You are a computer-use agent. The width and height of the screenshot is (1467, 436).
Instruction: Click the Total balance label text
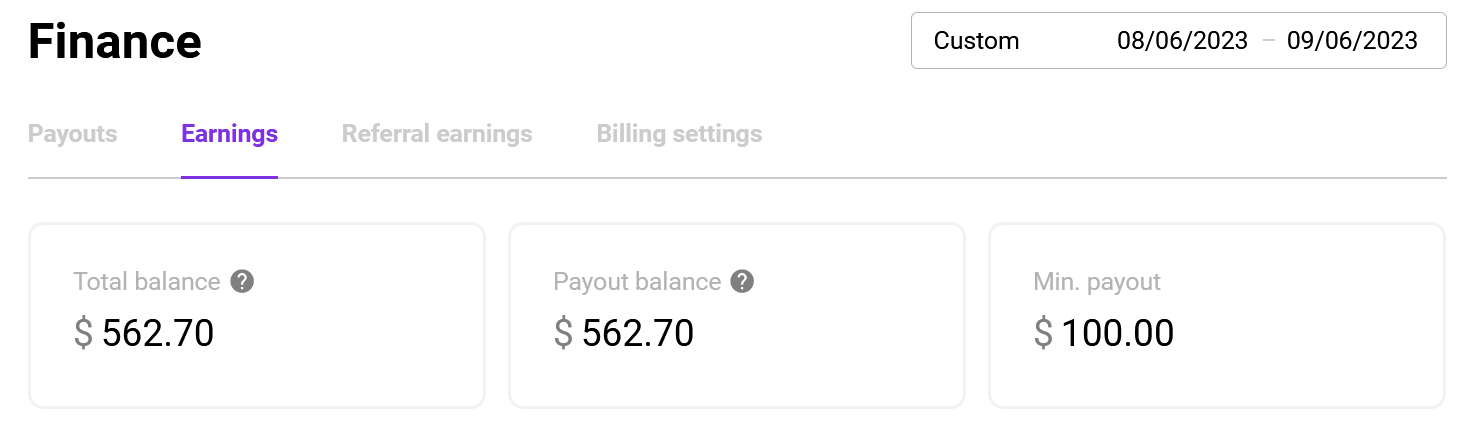coord(147,282)
